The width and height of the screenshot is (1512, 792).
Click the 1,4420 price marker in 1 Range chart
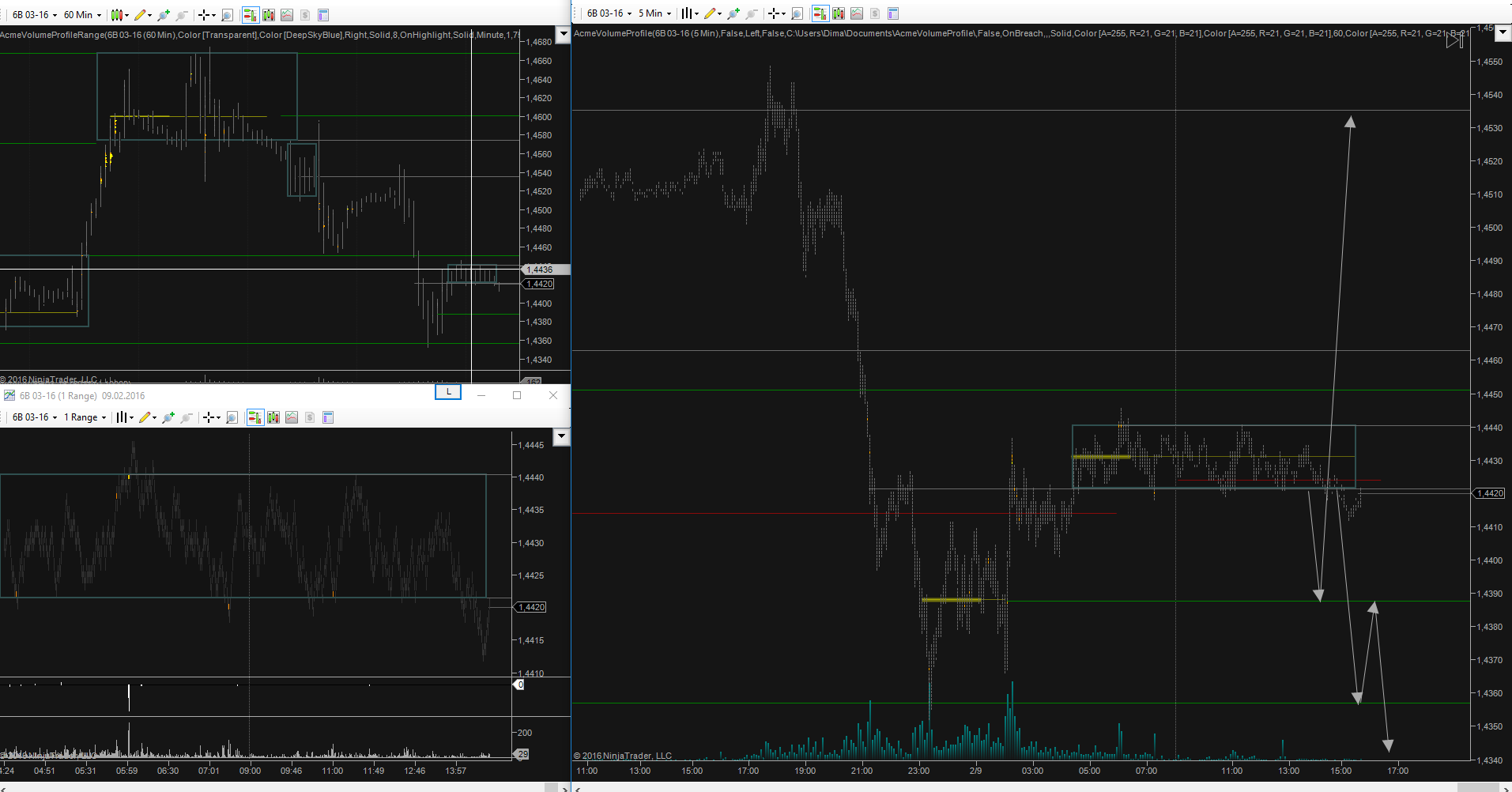point(531,607)
